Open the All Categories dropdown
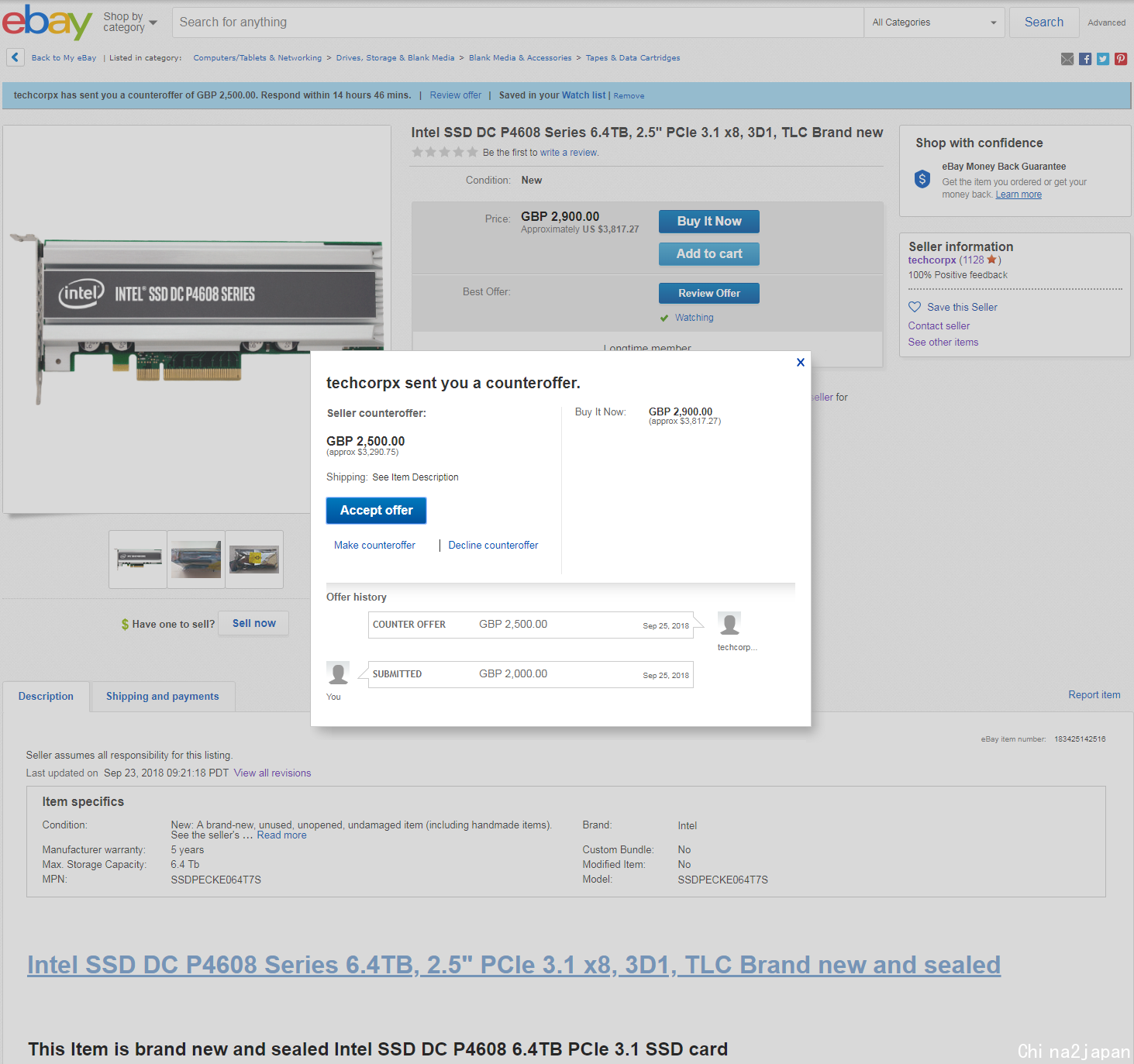The width and height of the screenshot is (1134, 1064). pyautogui.click(x=934, y=22)
